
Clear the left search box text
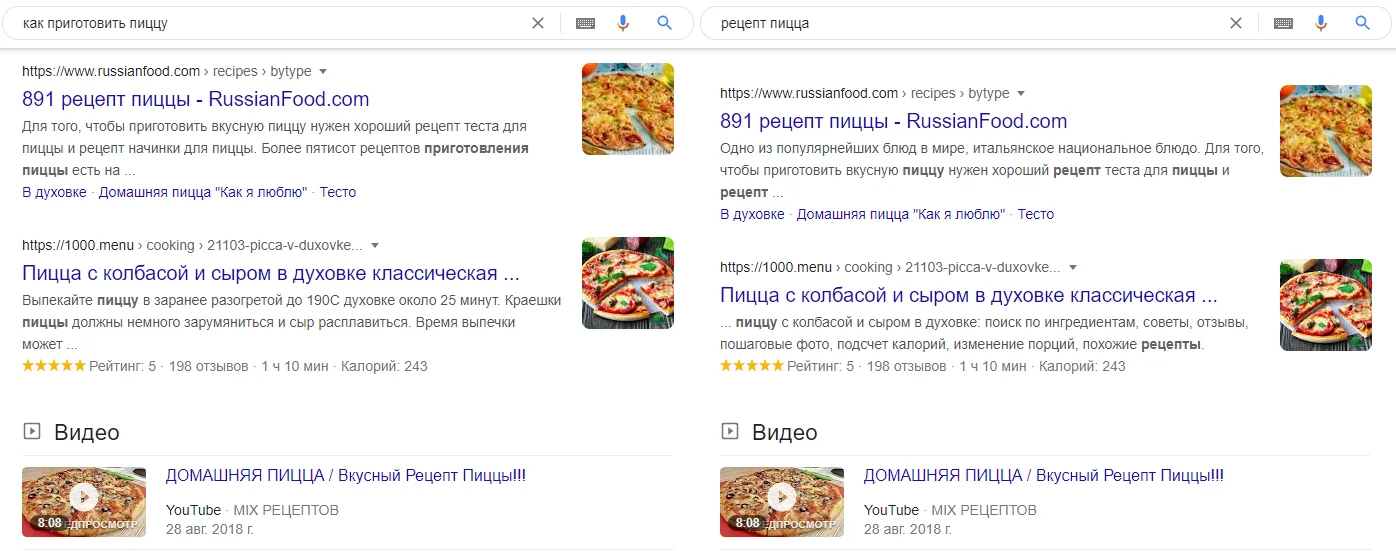click(538, 23)
